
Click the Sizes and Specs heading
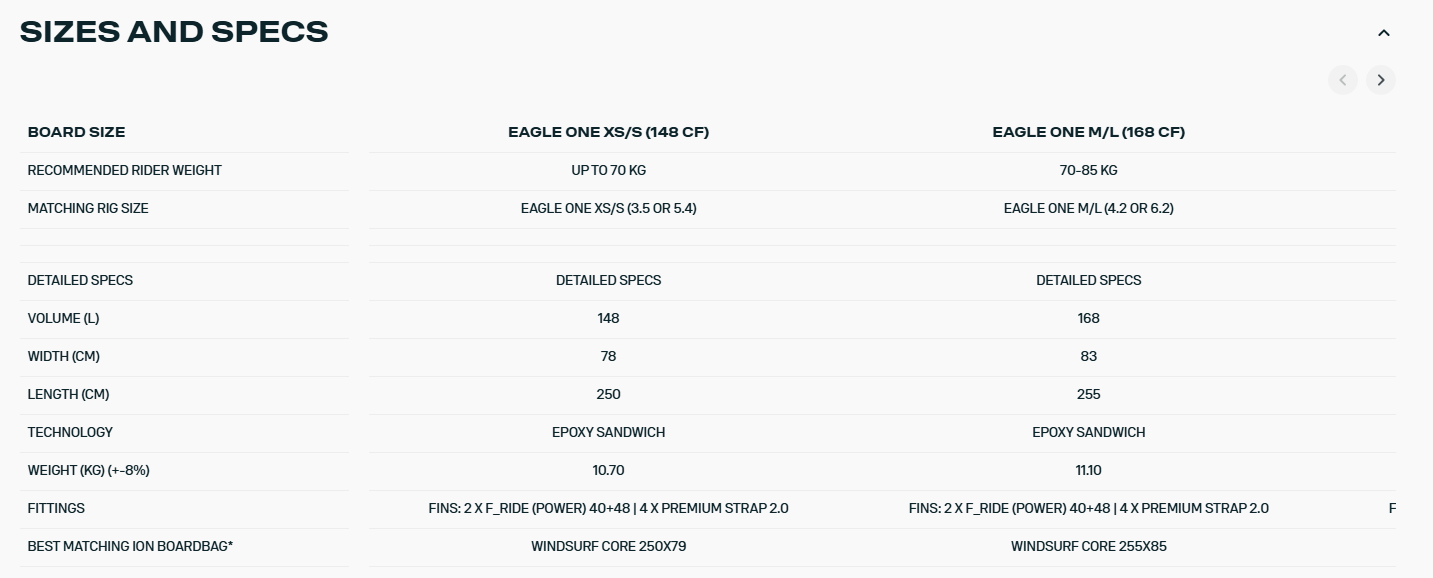pos(174,32)
